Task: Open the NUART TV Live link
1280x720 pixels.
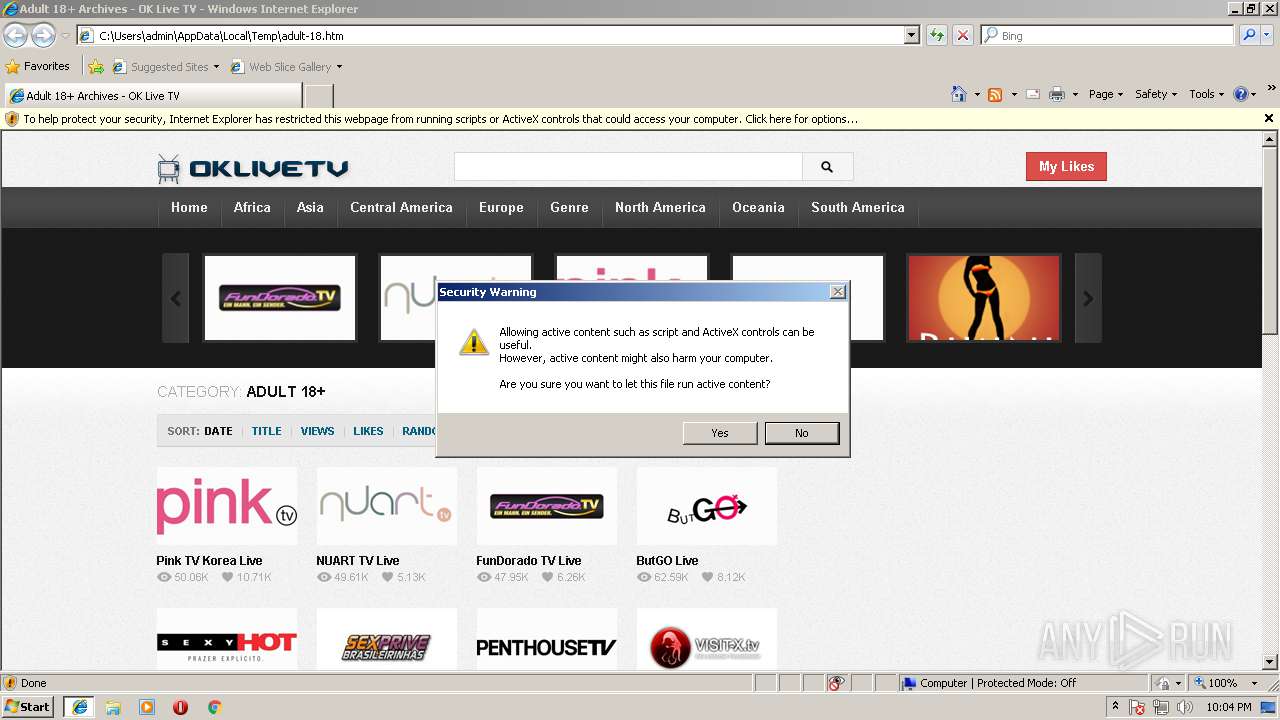Action: point(357,561)
